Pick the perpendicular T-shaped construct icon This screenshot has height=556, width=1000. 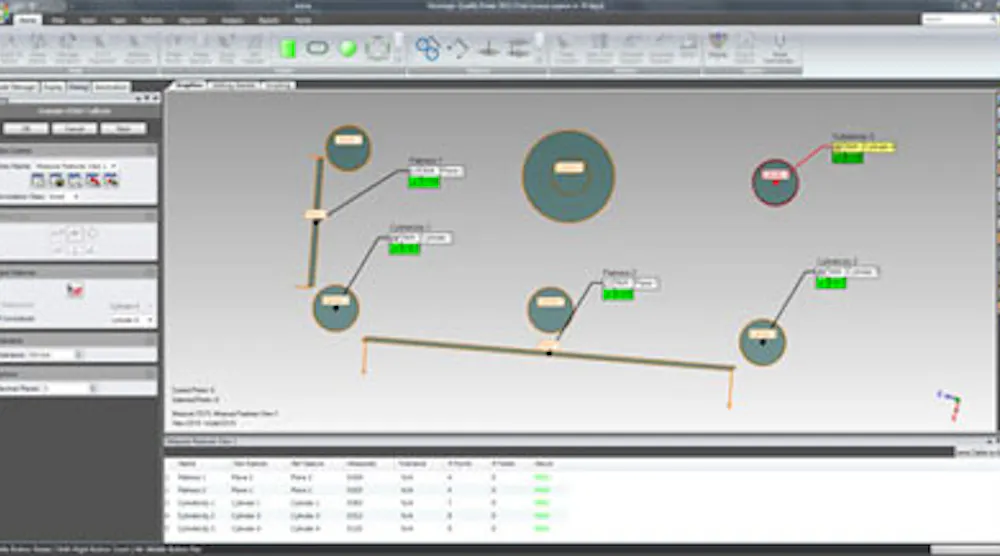(x=489, y=48)
